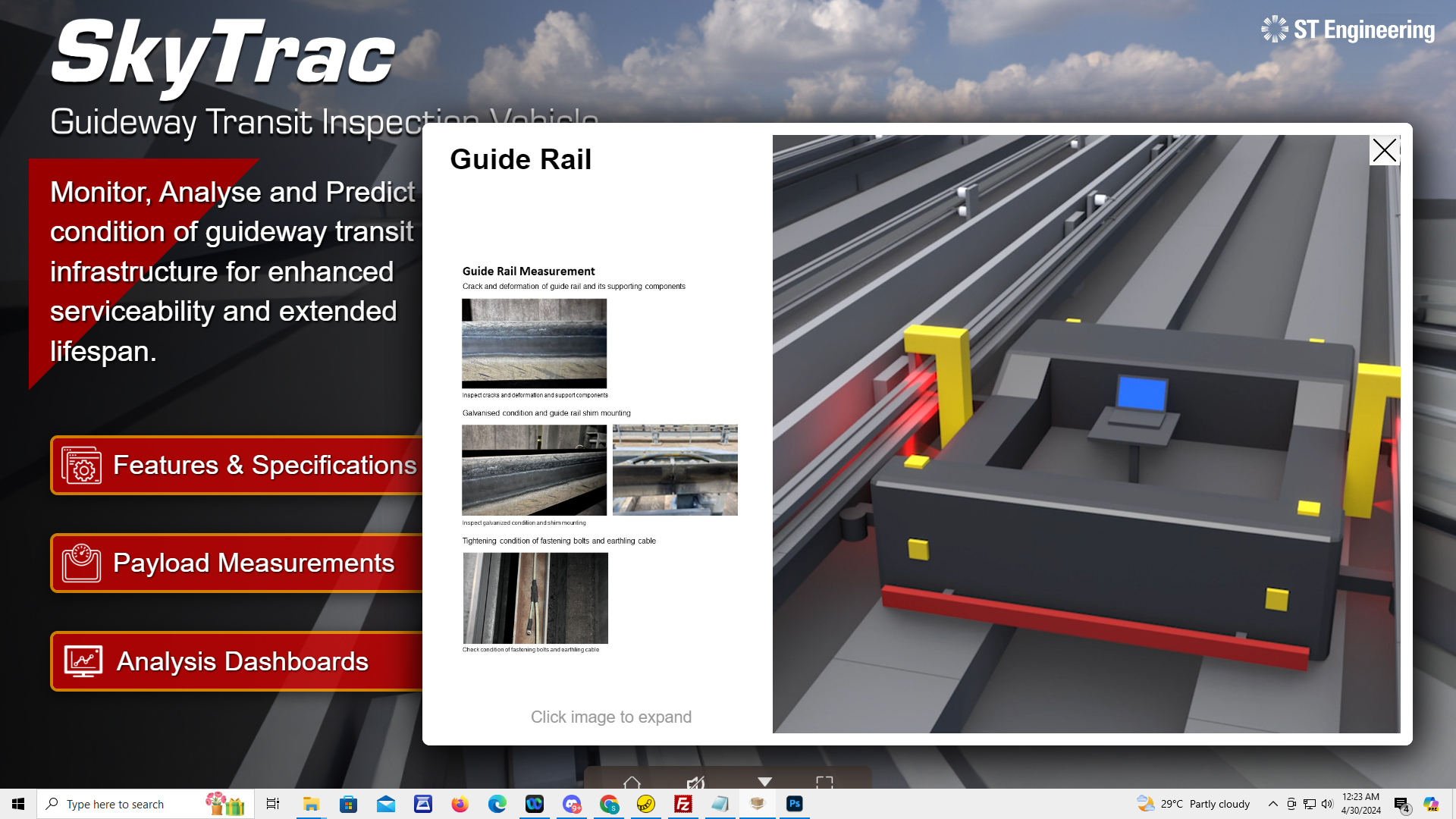Close the Guide Rail popup

point(1384,150)
